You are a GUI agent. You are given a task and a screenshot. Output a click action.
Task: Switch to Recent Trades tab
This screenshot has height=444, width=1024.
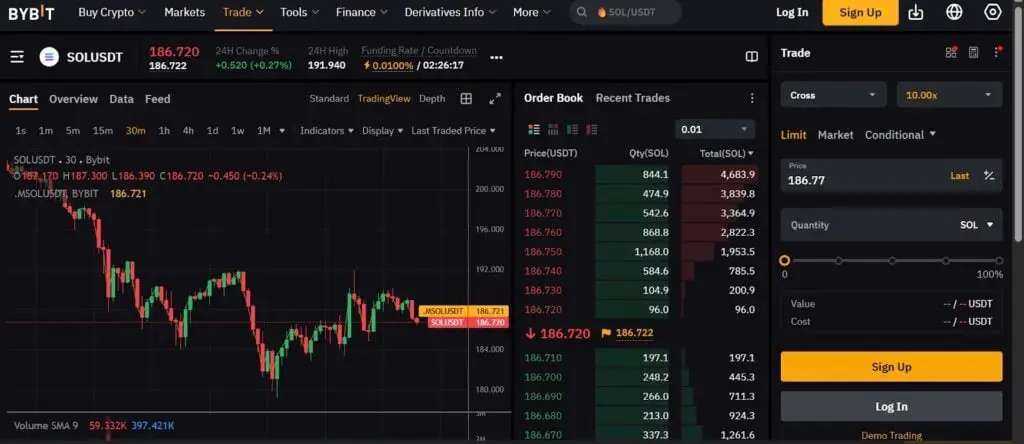[x=633, y=98]
